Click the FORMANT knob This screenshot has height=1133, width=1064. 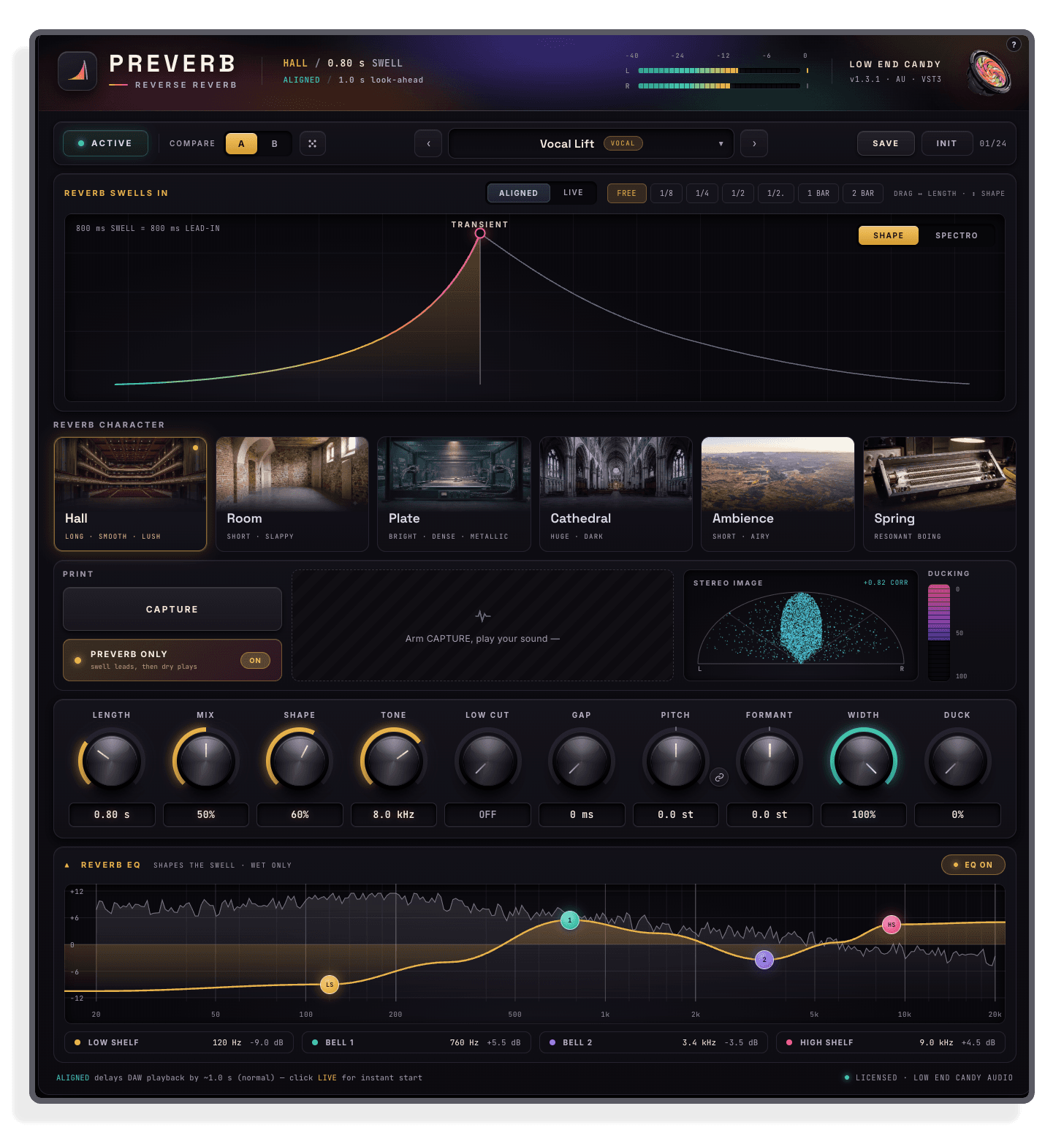pos(769,761)
